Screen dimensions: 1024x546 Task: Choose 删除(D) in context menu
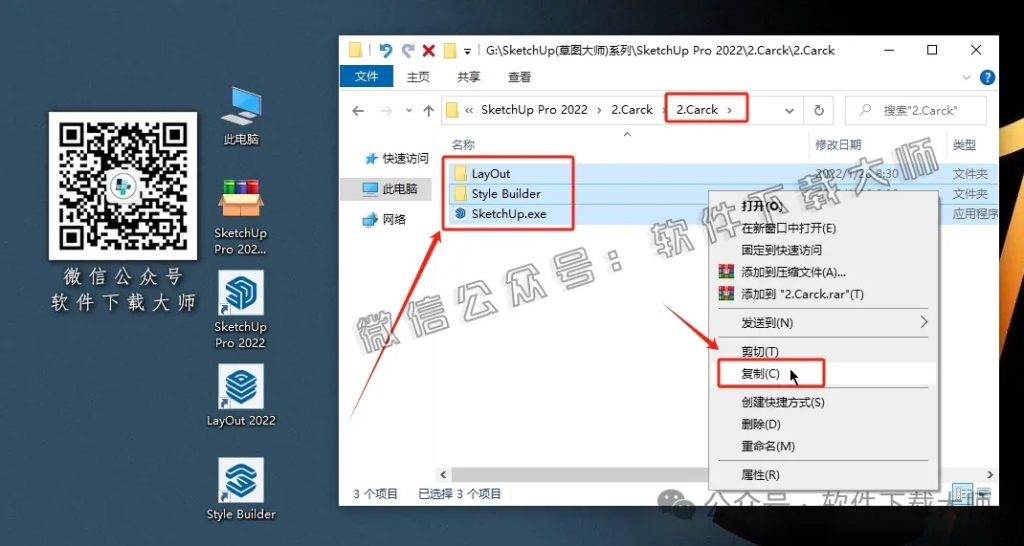[761, 425]
